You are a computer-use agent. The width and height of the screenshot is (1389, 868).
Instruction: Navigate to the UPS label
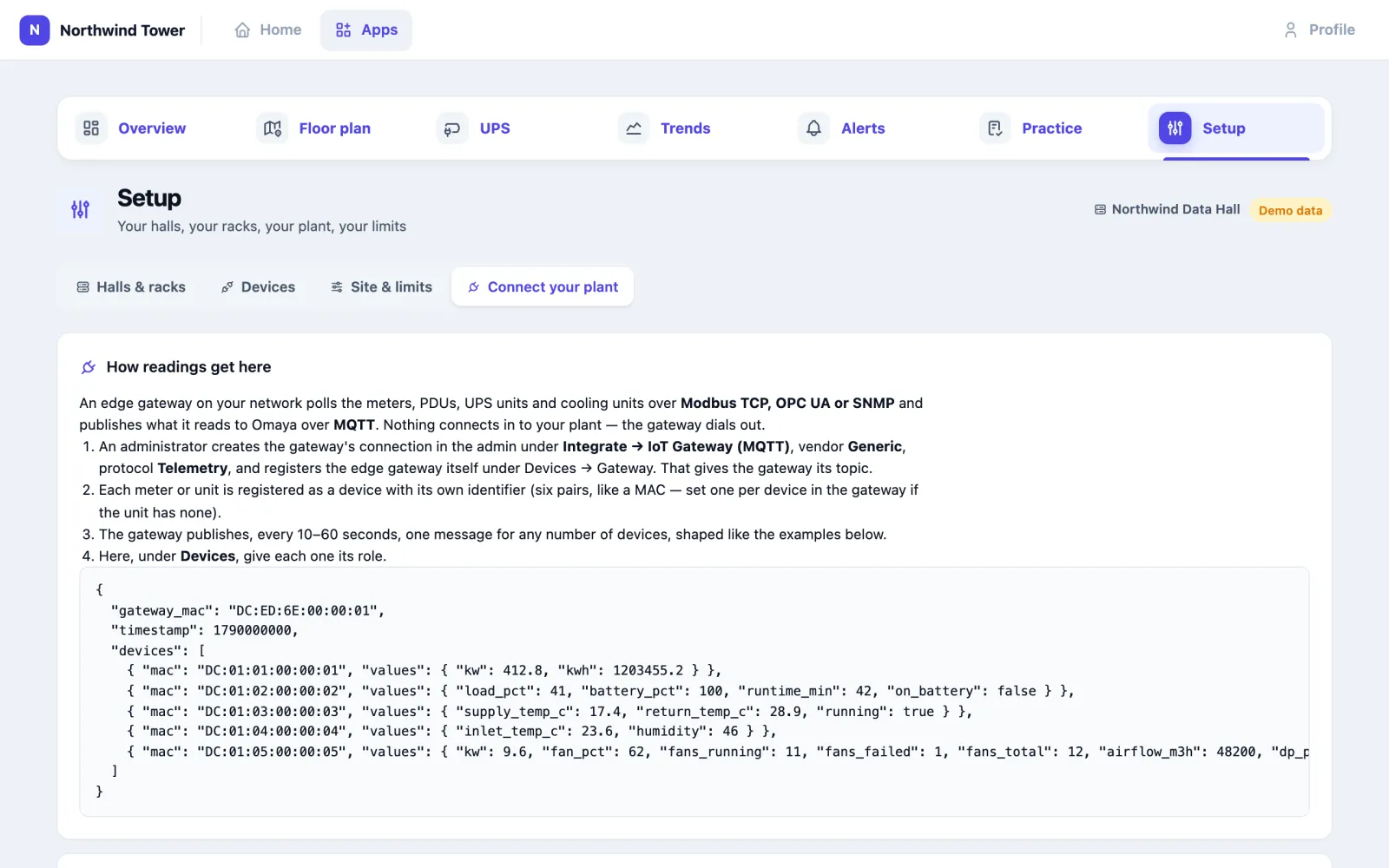click(495, 128)
